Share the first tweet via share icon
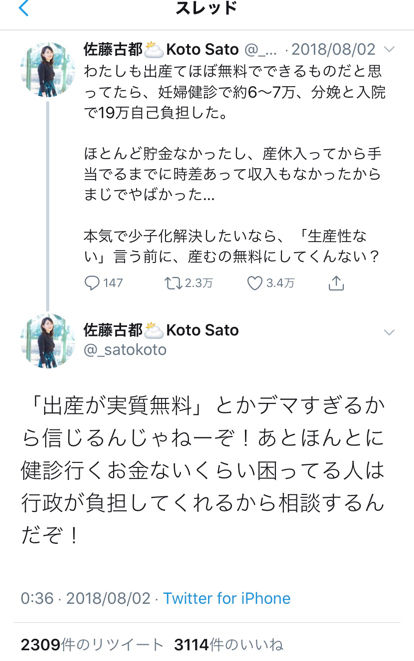 pyautogui.click(x=336, y=283)
